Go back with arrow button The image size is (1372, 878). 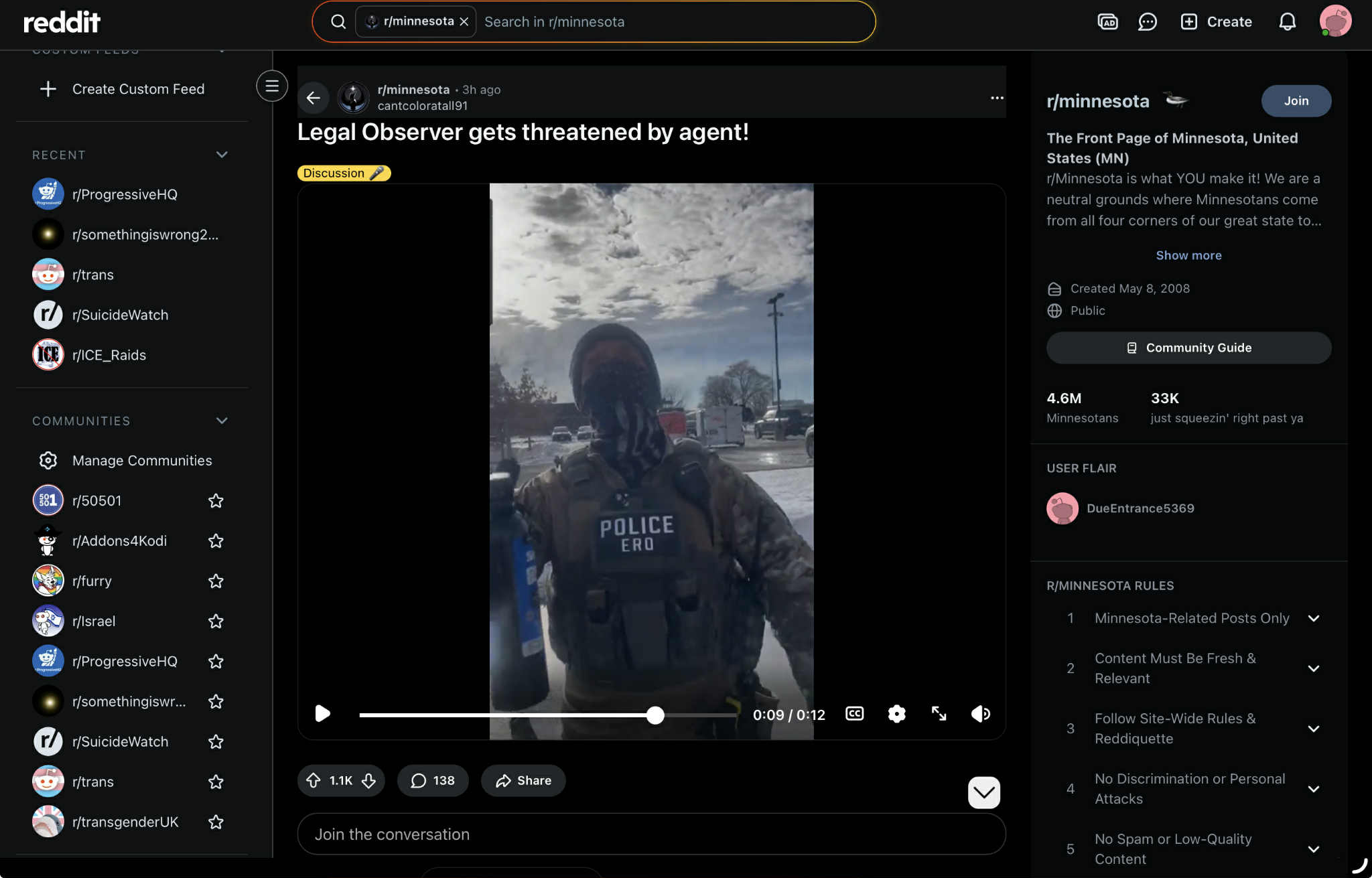pyautogui.click(x=313, y=98)
